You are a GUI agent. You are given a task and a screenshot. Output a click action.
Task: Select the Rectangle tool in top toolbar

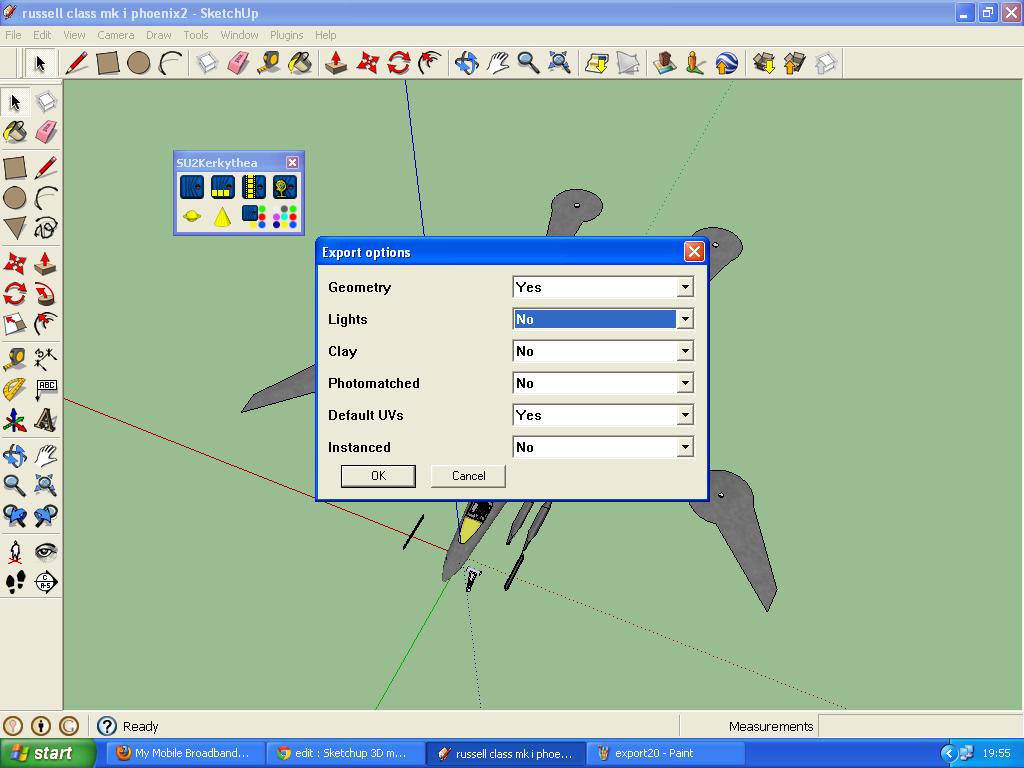click(x=108, y=63)
